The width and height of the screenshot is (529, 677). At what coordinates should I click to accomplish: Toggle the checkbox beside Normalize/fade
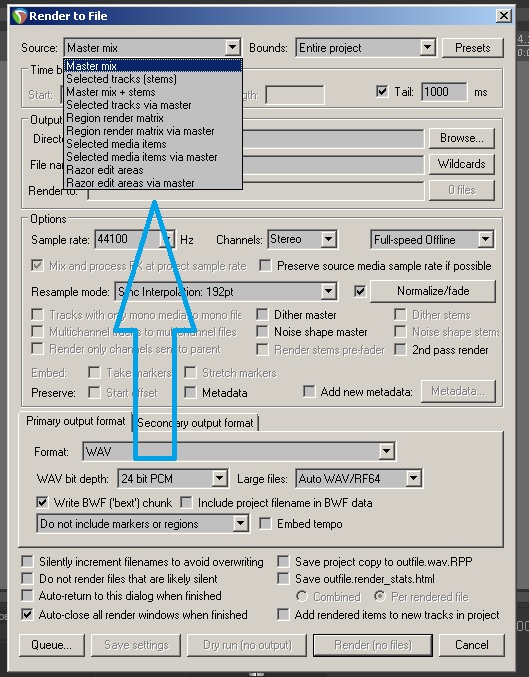[x=360, y=291]
